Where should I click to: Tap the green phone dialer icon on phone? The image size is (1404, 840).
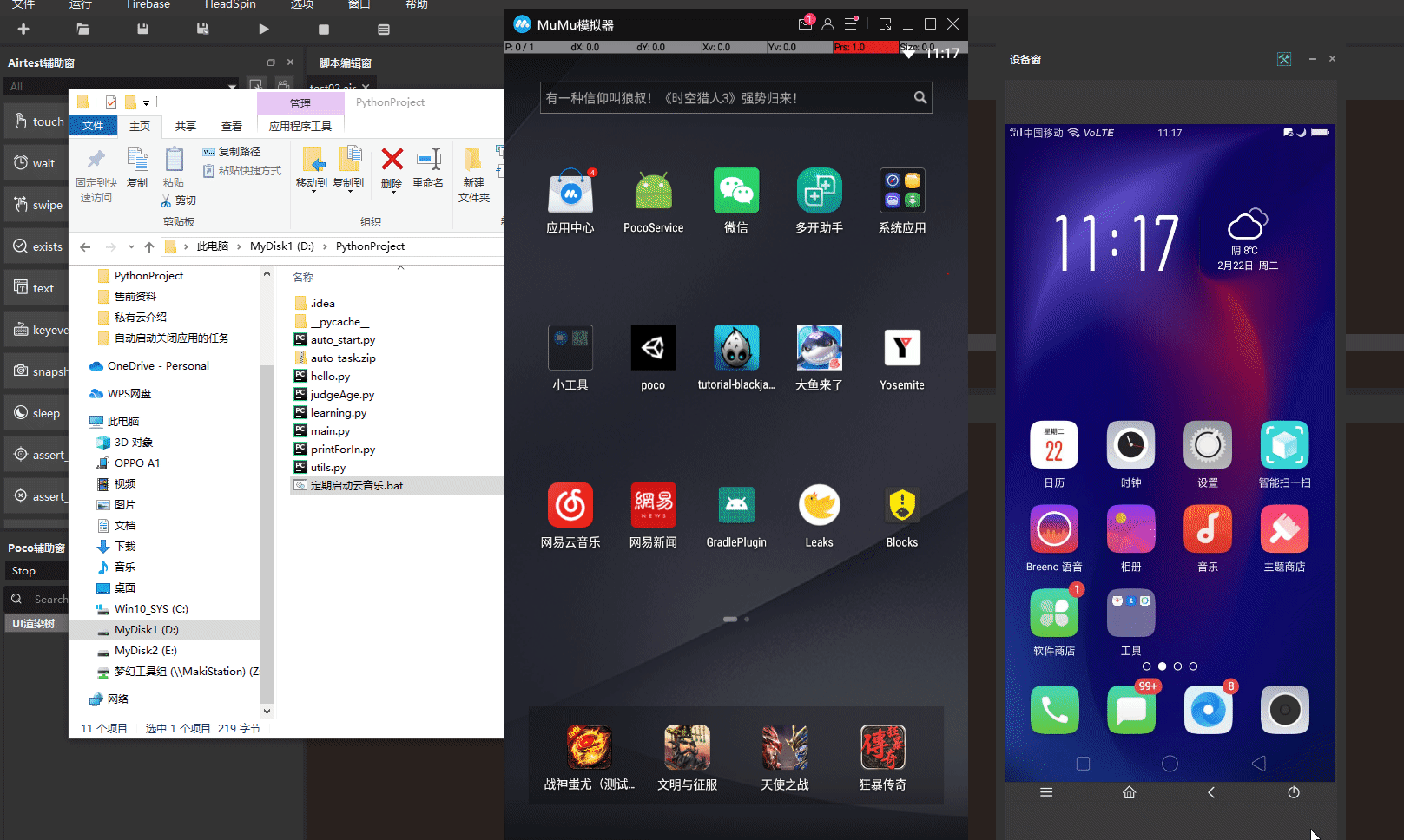point(1054,710)
